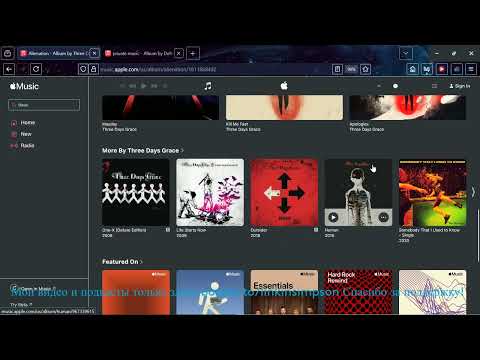
Task: Open the Life Starts Now album cover
Action: tap(210, 192)
